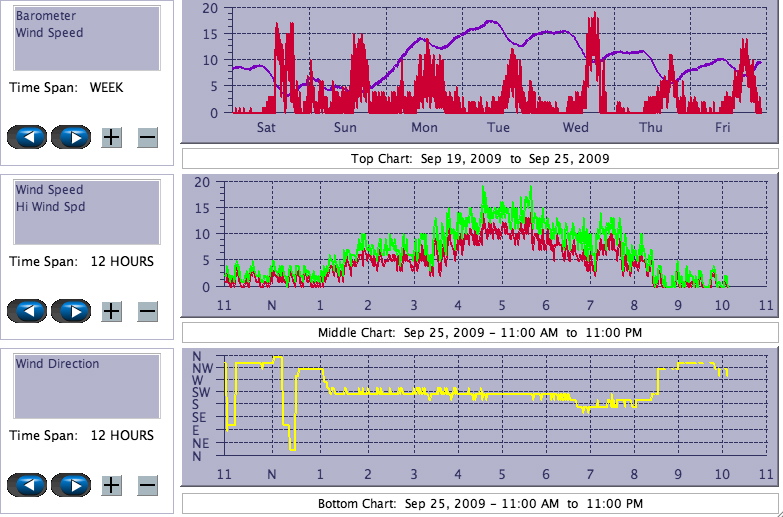Click the middle chart's minus button
783x517 pixels.
tap(147, 311)
